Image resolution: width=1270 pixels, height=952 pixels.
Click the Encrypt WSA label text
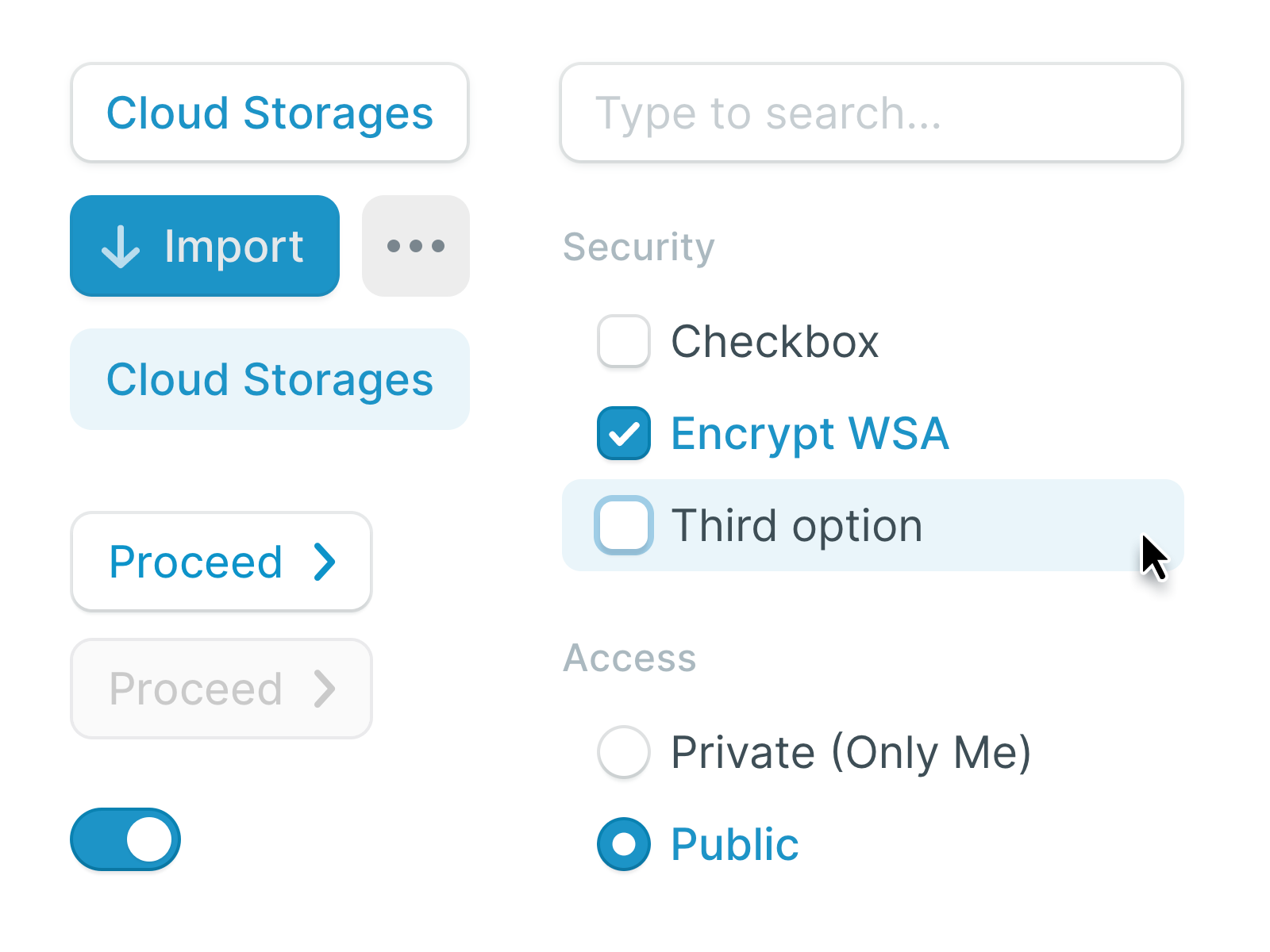tap(810, 434)
